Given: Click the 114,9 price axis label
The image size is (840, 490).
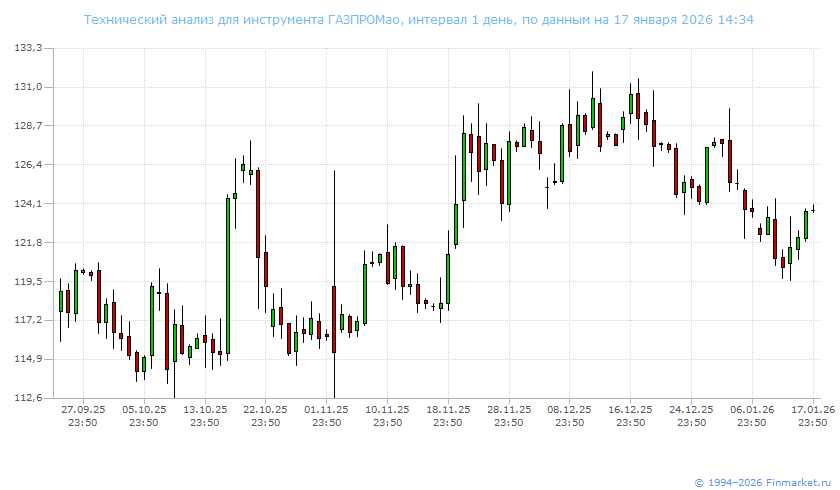Looking at the screenshot, I should 29,359.
